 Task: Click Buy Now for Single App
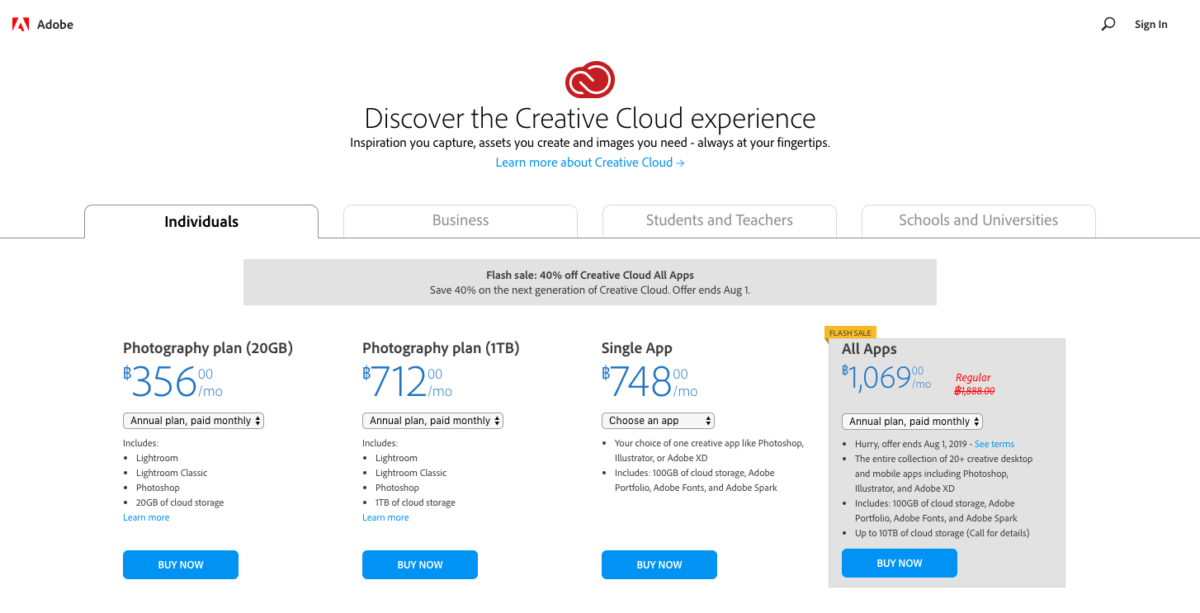pyautogui.click(x=659, y=565)
